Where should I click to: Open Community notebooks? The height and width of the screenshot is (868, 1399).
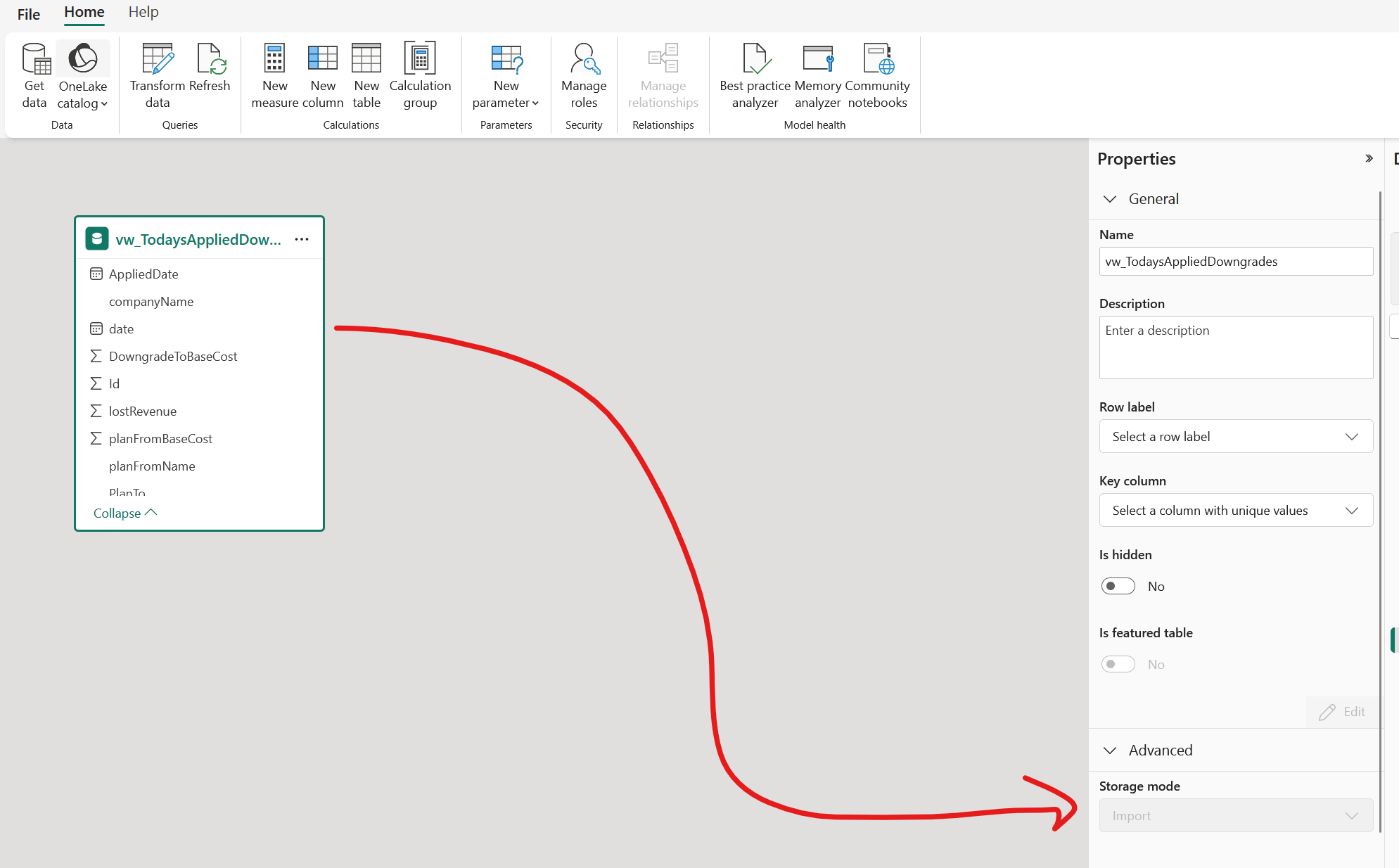[877, 76]
